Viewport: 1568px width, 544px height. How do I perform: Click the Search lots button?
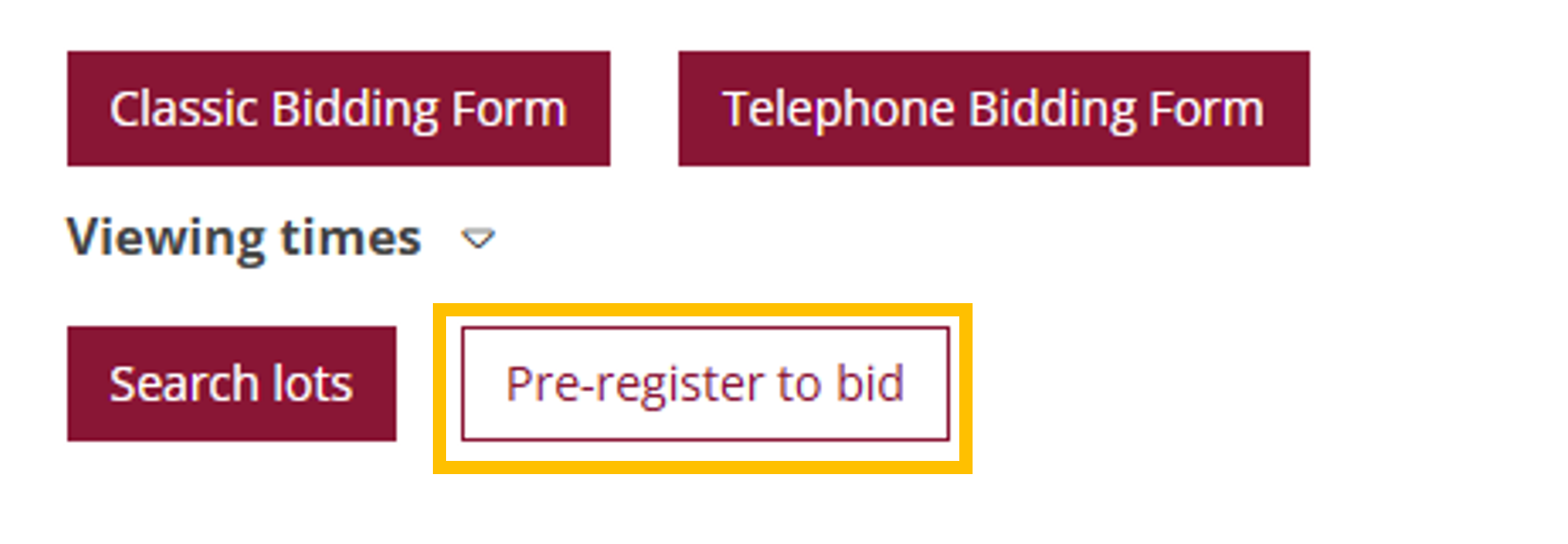point(232,383)
